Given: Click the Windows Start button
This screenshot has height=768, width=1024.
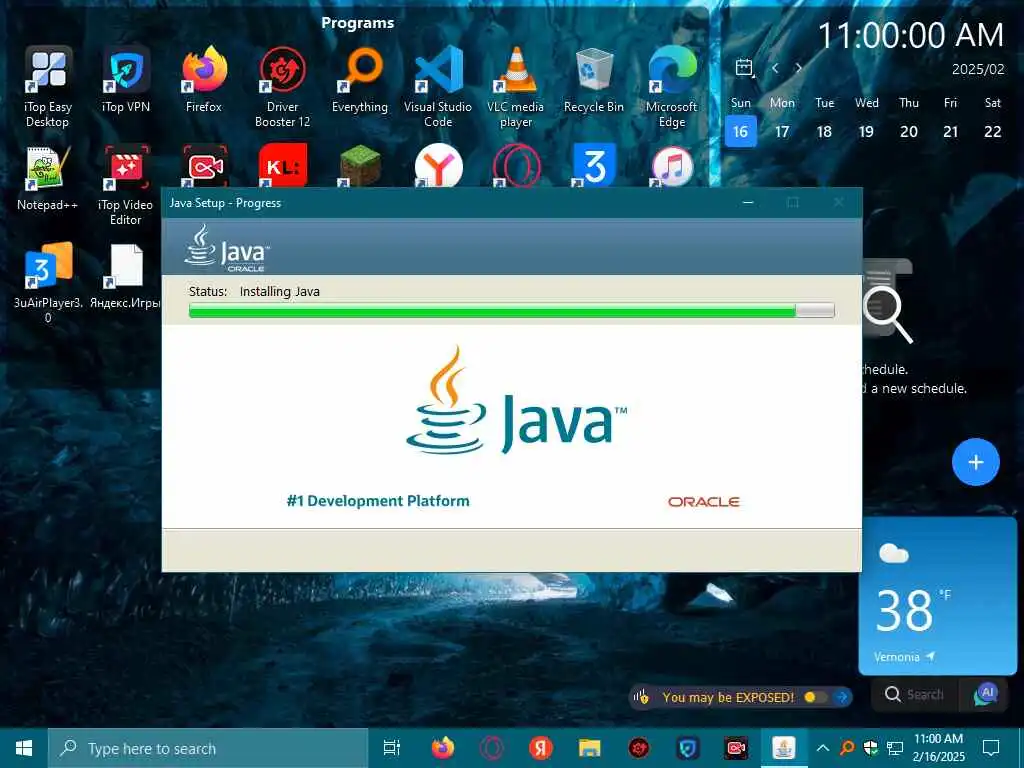Looking at the screenshot, I should (x=24, y=748).
